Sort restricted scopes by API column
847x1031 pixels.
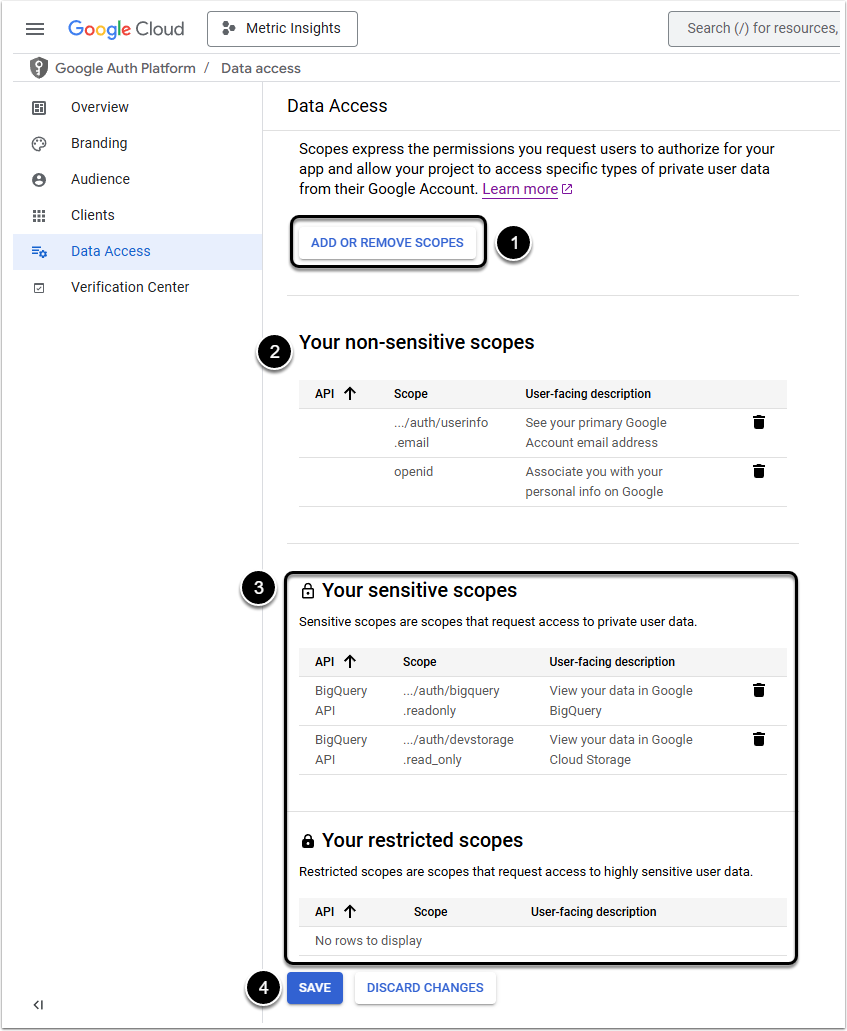click(349, 912)
